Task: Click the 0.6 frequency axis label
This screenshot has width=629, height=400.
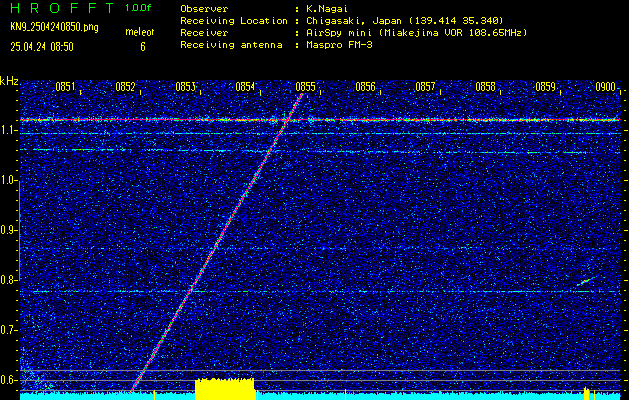Action: [8, 380]
